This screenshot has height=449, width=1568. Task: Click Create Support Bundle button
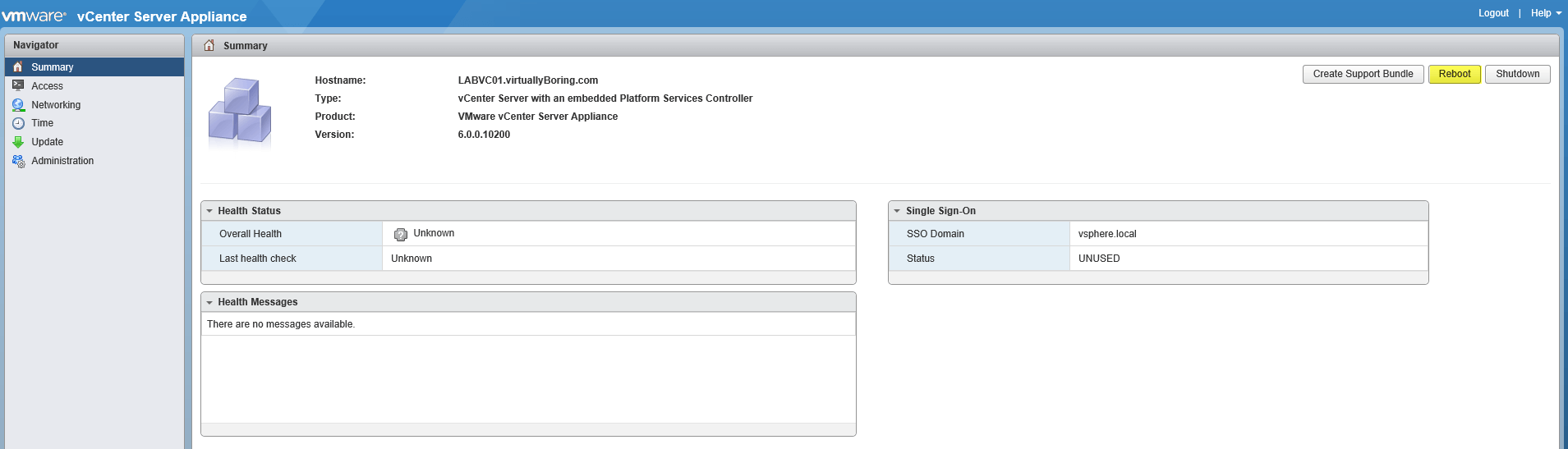(1363, 74)
